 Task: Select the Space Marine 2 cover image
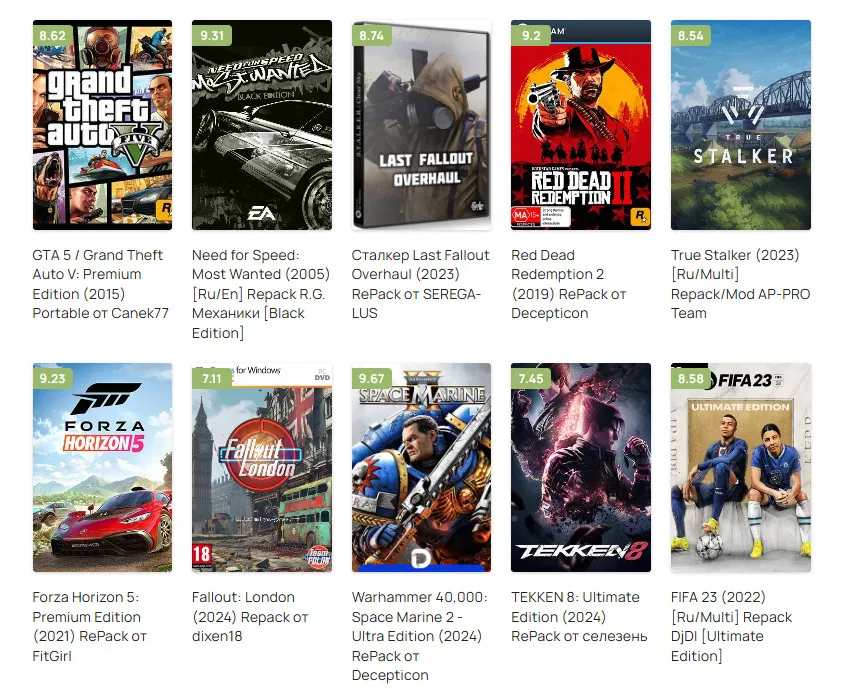pyautogui.click(x=421, y=468)
